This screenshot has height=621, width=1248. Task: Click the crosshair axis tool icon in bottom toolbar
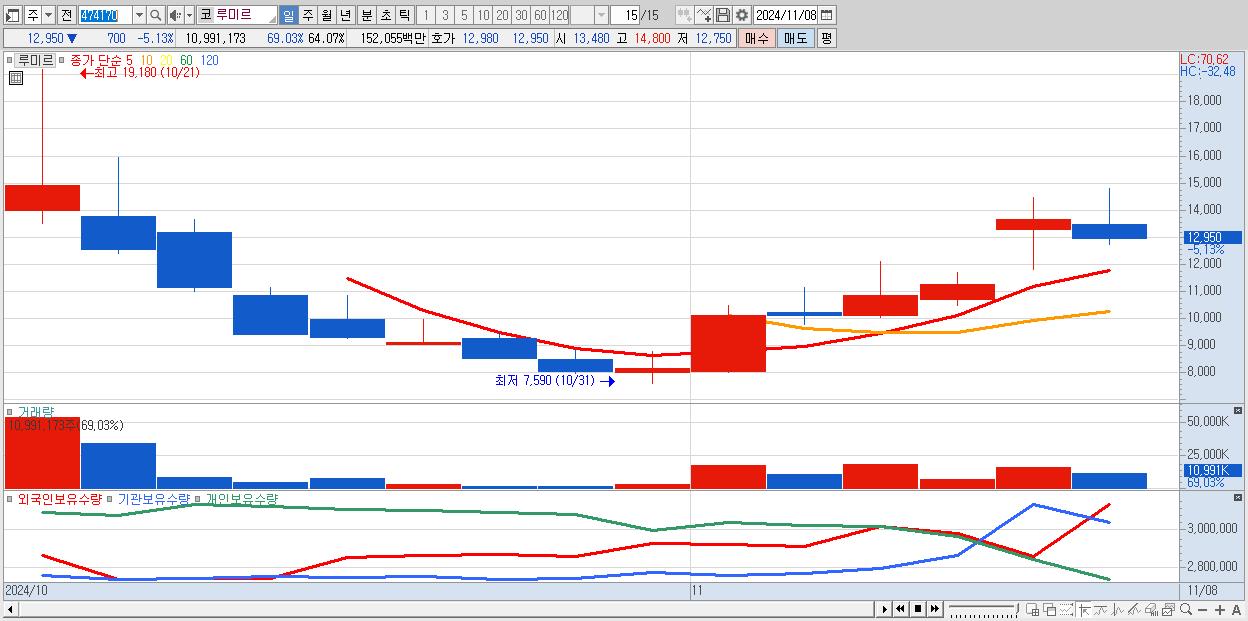[x=1084, y=609]
